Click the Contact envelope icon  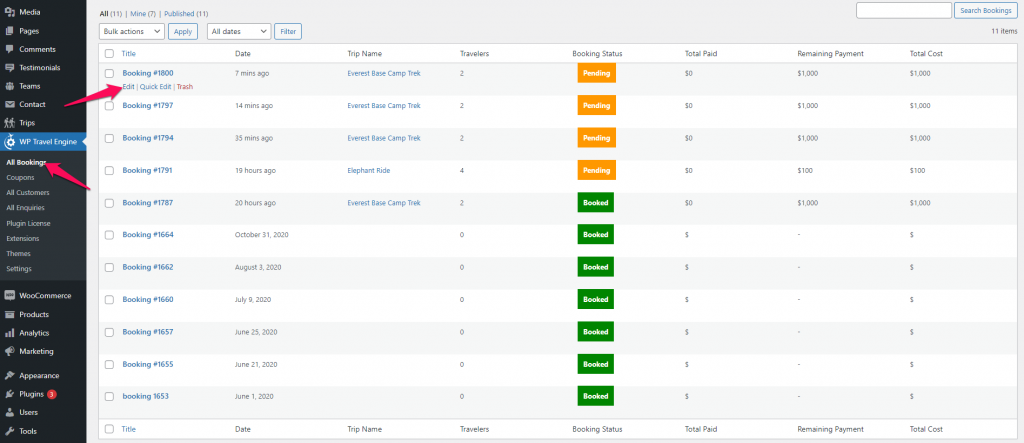coord(10,104)
